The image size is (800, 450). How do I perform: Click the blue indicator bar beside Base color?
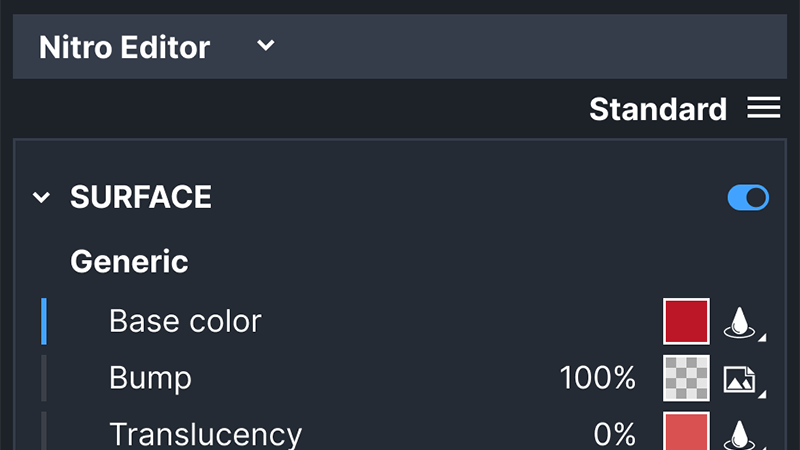click(x=44, y=321)
